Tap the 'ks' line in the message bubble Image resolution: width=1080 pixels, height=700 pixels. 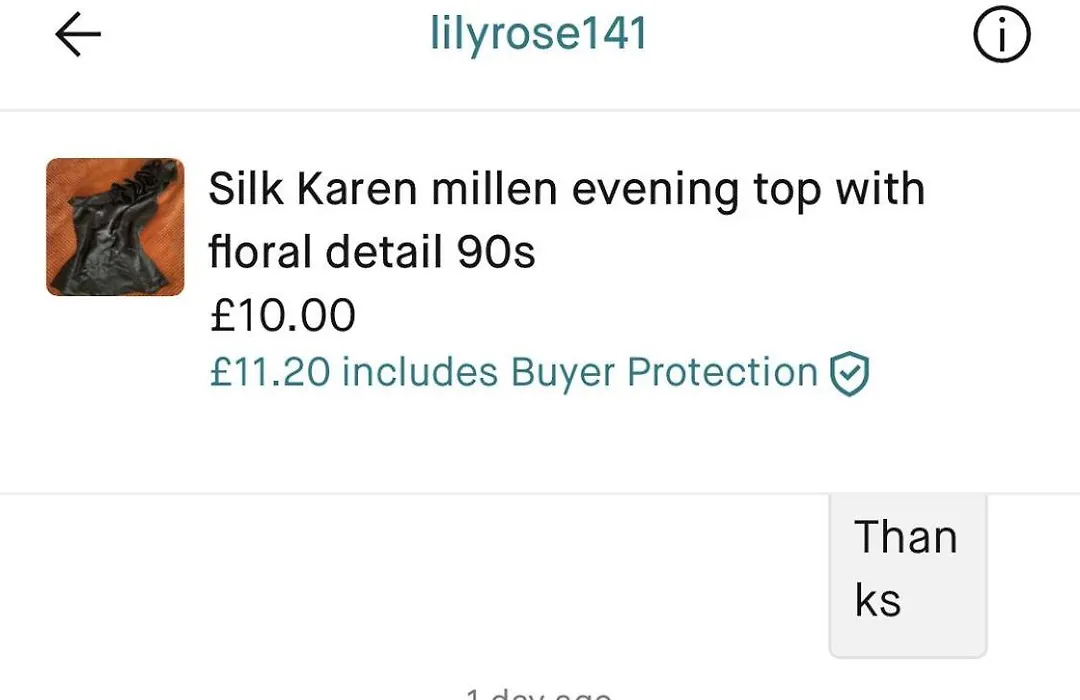(878, 599)
